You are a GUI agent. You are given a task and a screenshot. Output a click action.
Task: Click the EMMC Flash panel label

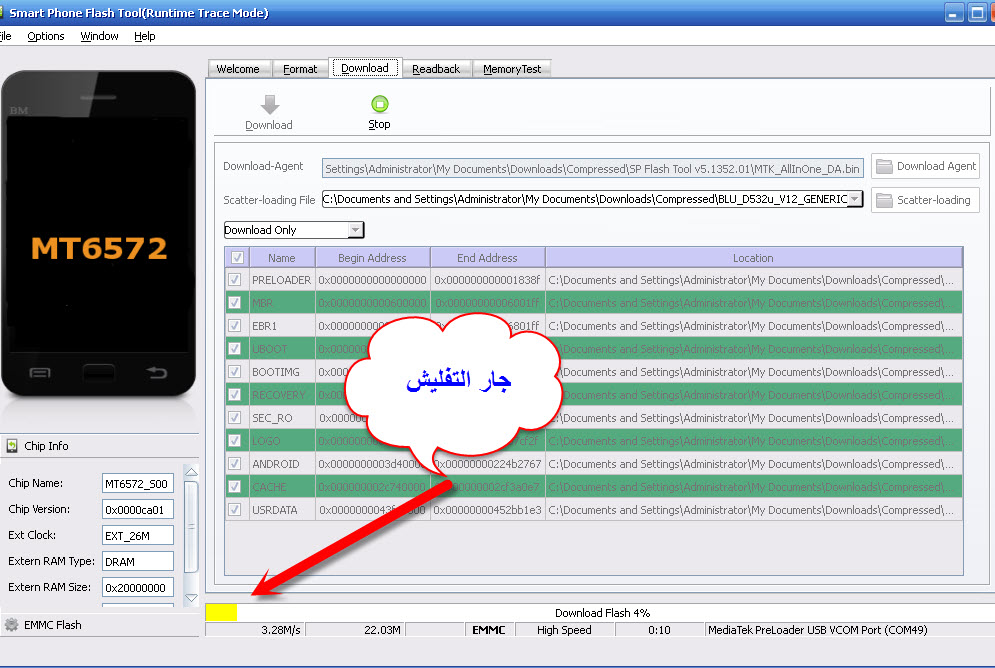click(53, 625)
